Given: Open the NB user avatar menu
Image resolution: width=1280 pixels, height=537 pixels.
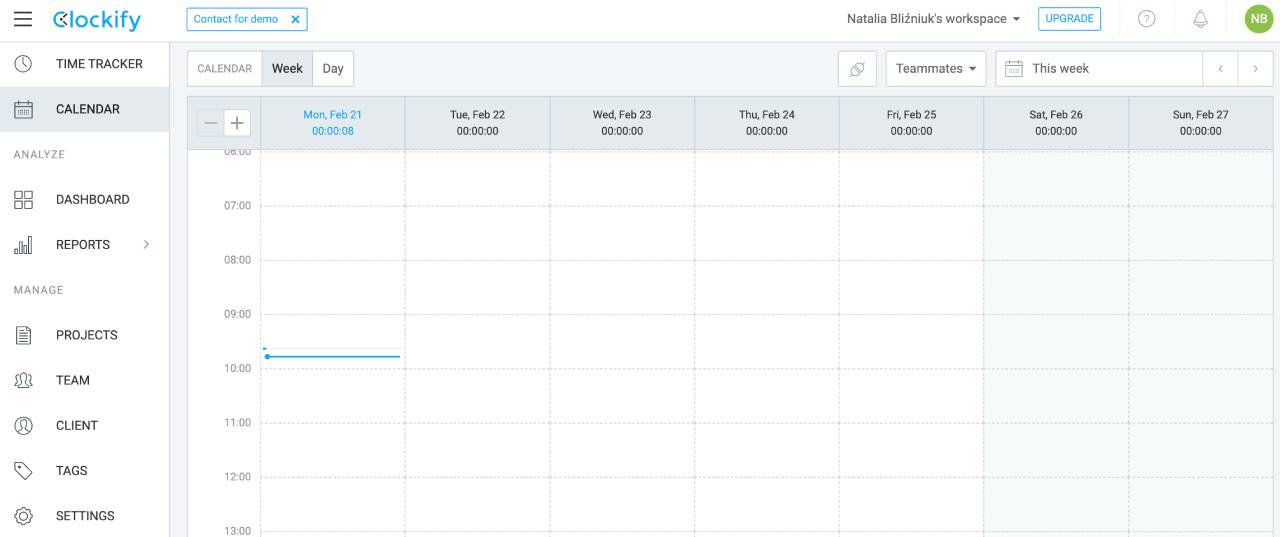Looking at the screenshot, I should pyautogui.click(x=1258, y=19).
